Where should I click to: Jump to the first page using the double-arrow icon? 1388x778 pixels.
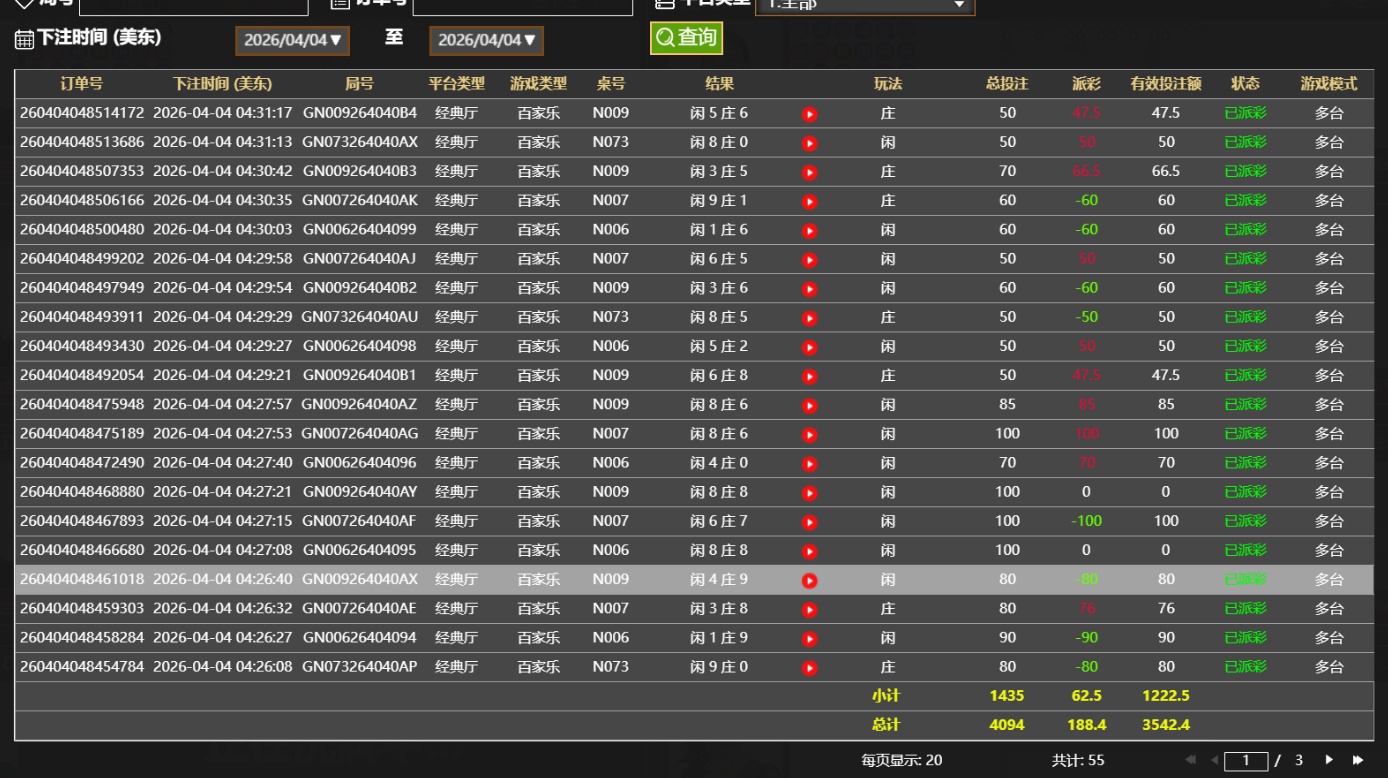[1189, 760]
